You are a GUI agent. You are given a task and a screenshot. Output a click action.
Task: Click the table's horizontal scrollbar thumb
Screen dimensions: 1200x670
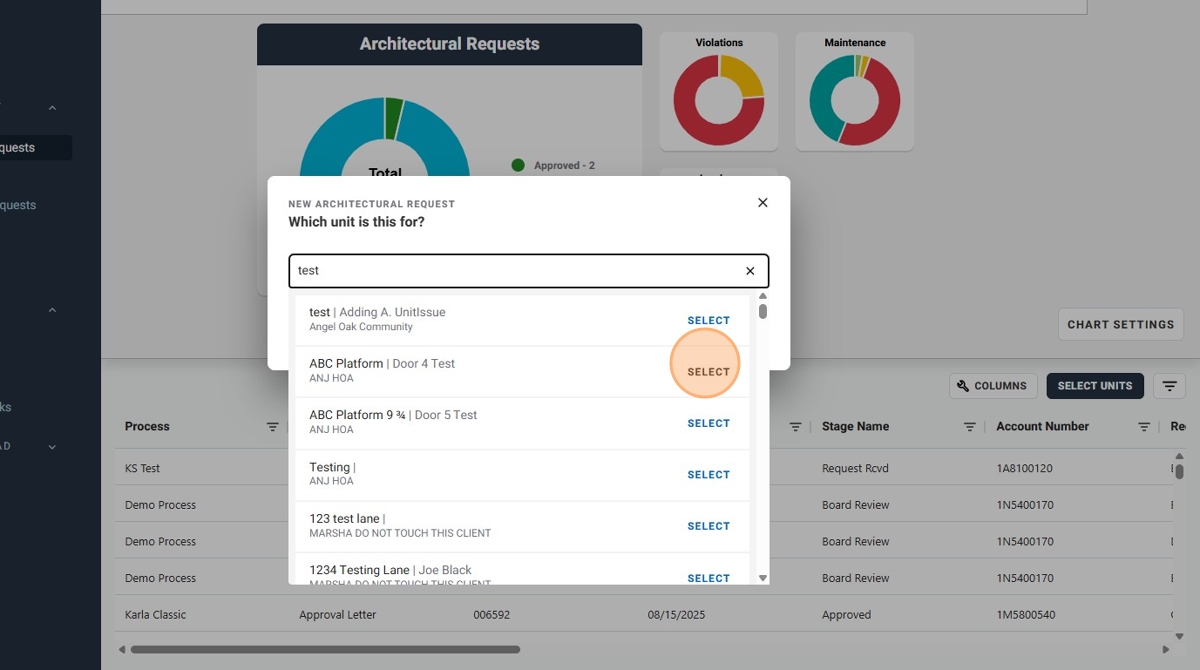pos(325,649)
